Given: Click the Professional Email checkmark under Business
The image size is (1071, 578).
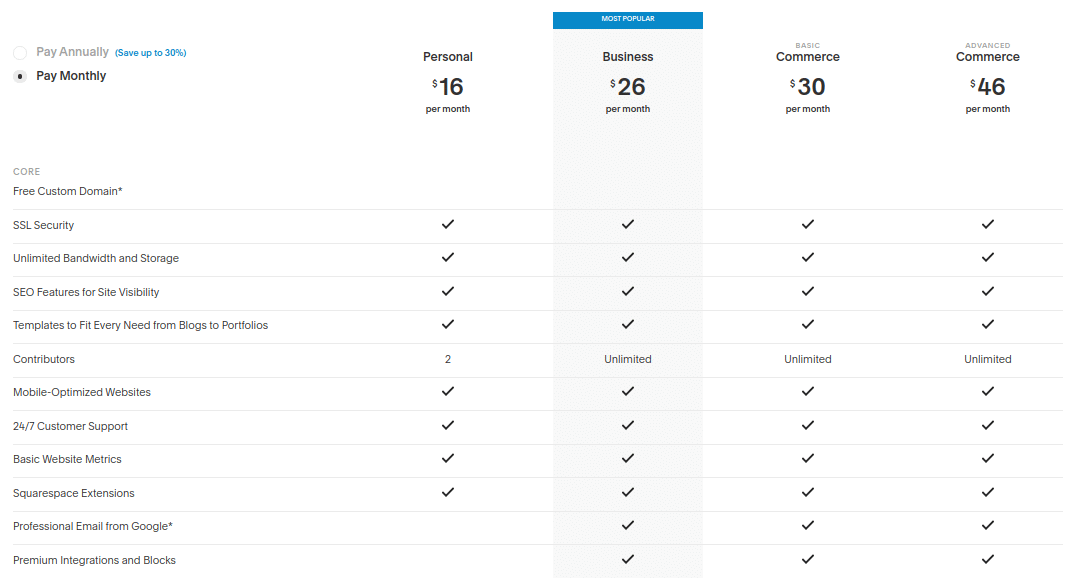Looking at the screenshot, I should [628, 525].
